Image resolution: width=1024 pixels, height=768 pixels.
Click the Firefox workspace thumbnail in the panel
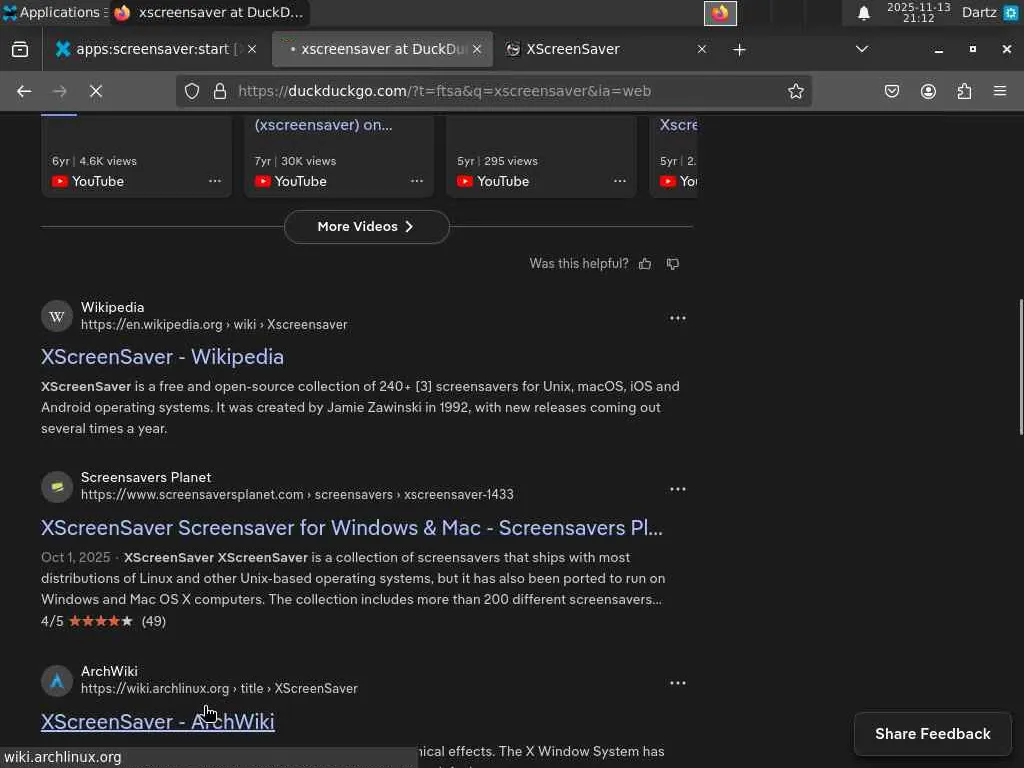tap(720, 13)
